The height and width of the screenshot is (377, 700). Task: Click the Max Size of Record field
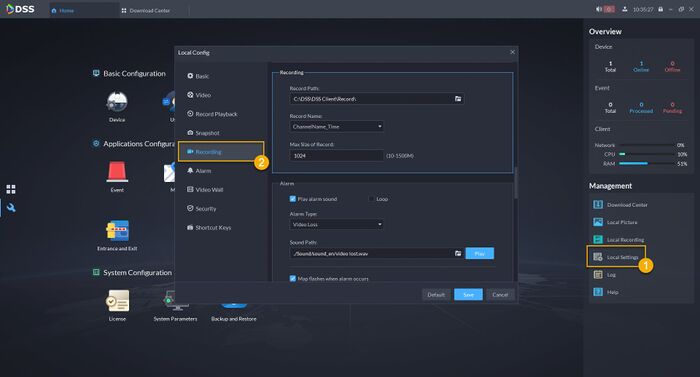coord(336,155)
